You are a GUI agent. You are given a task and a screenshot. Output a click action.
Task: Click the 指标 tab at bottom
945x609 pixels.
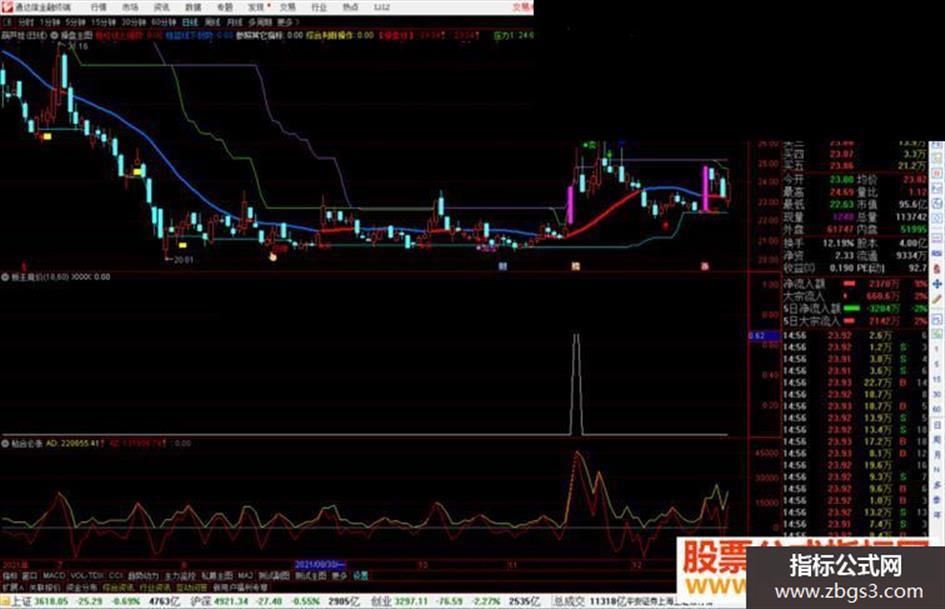click(10, 576)
